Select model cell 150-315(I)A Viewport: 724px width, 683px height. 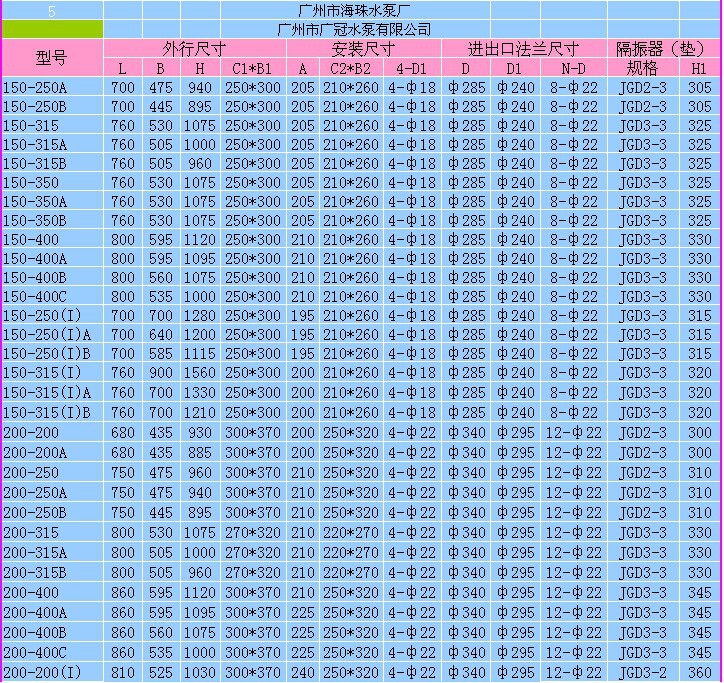(52, 392)
